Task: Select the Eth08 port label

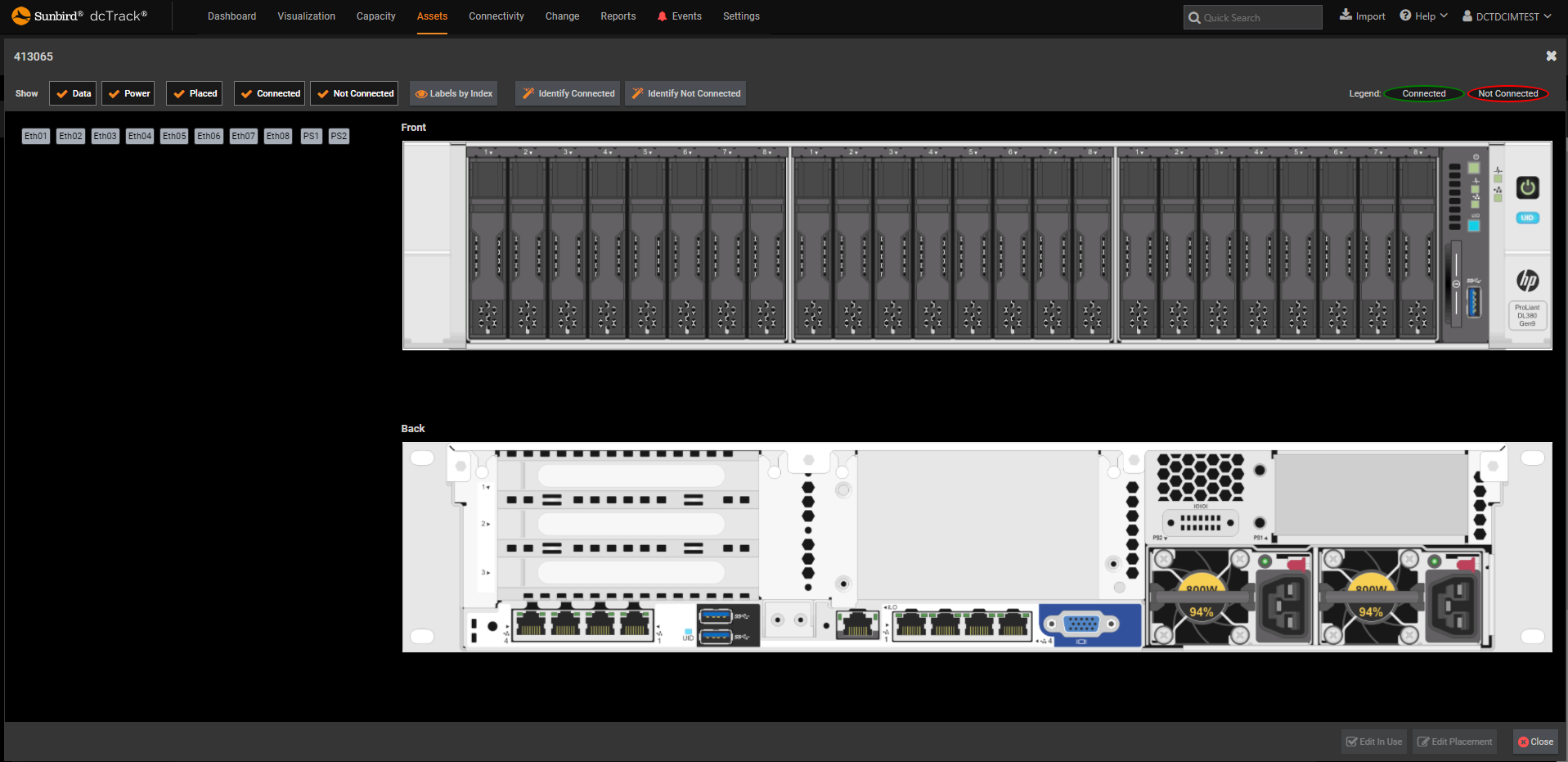Action: click(x=278, y=136)
